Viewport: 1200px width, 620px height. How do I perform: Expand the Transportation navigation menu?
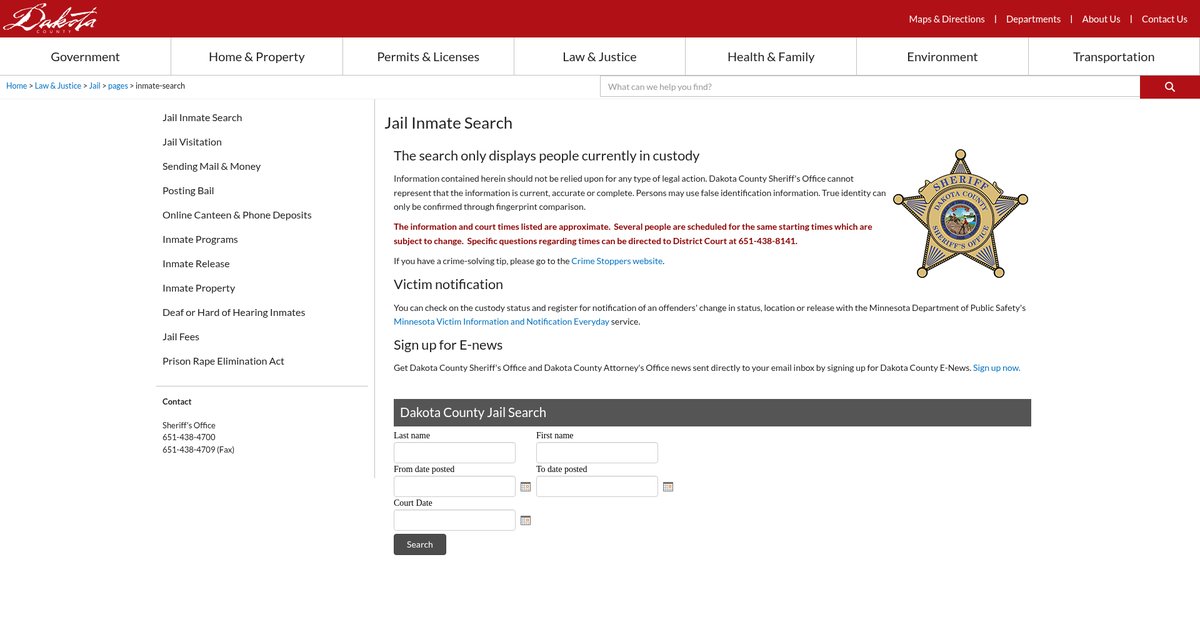click(x=1113, y=57)
